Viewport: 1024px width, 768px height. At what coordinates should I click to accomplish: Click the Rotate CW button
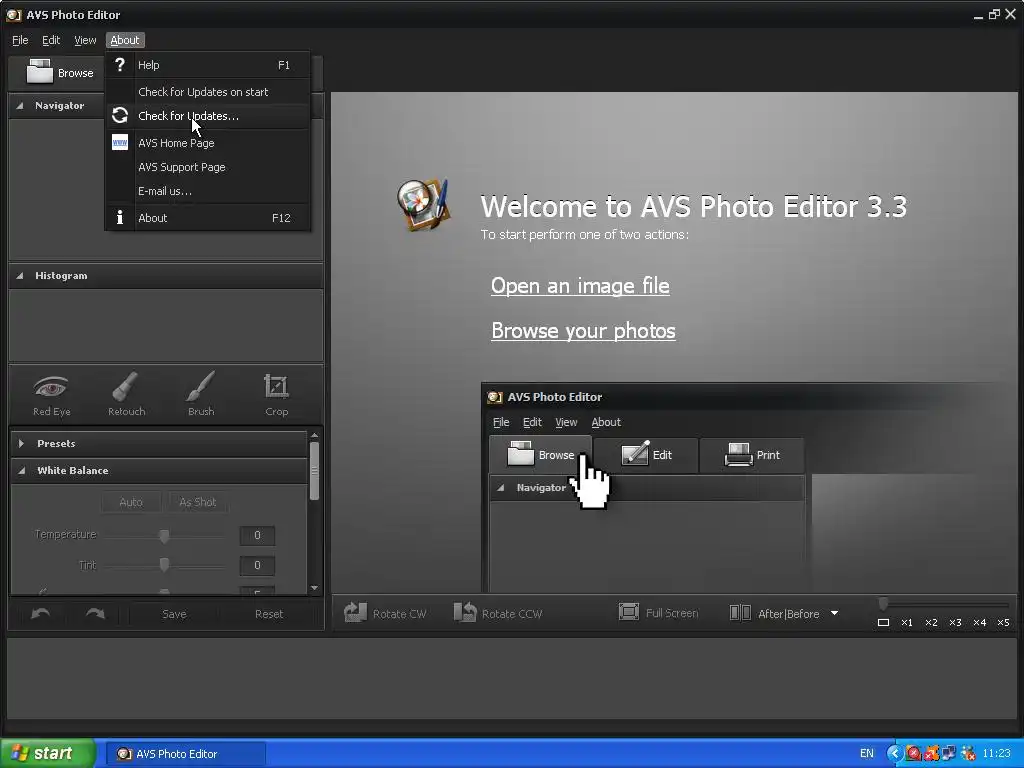385,613
